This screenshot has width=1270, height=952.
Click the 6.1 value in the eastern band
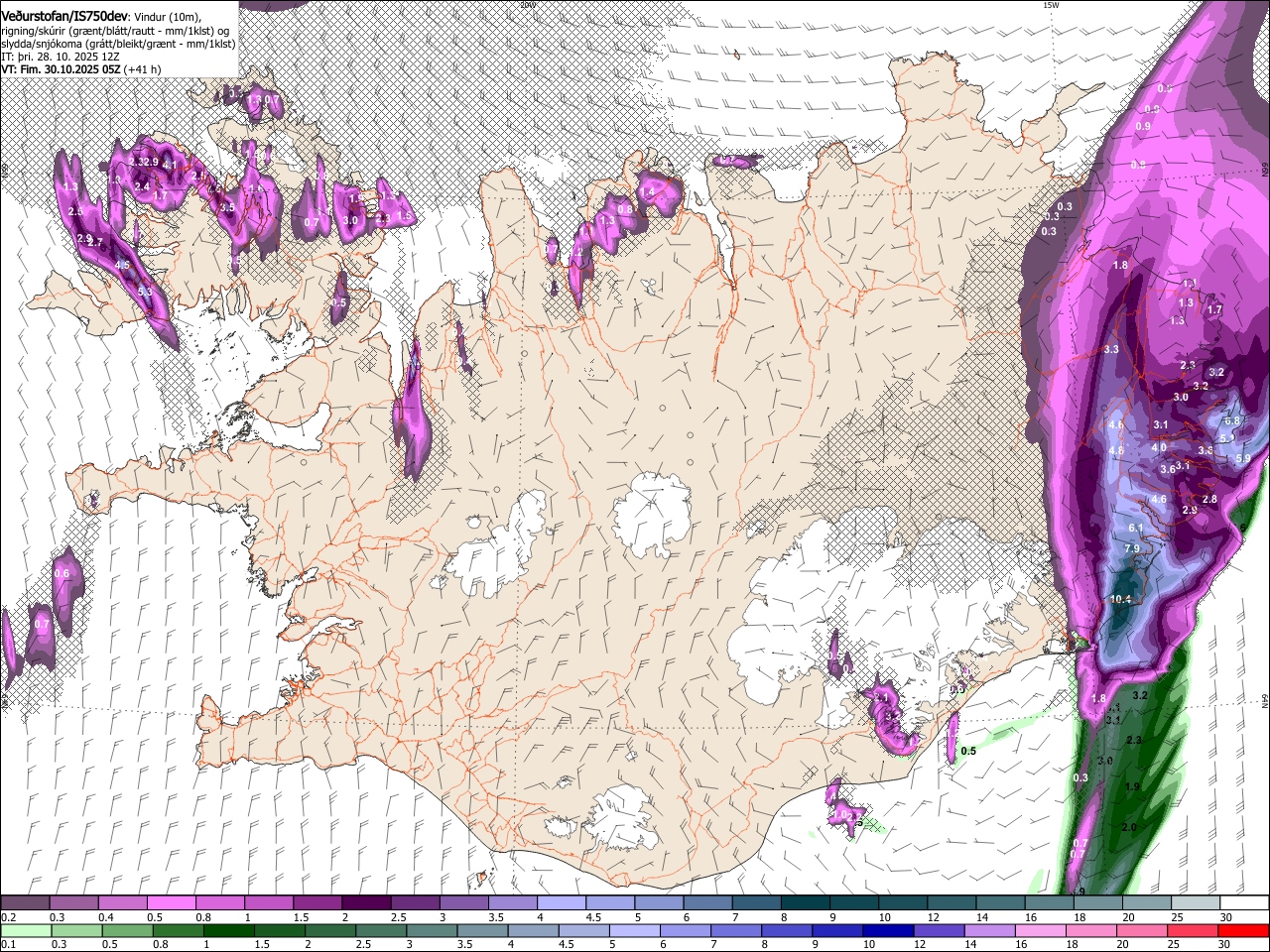tap(1136, 528)
